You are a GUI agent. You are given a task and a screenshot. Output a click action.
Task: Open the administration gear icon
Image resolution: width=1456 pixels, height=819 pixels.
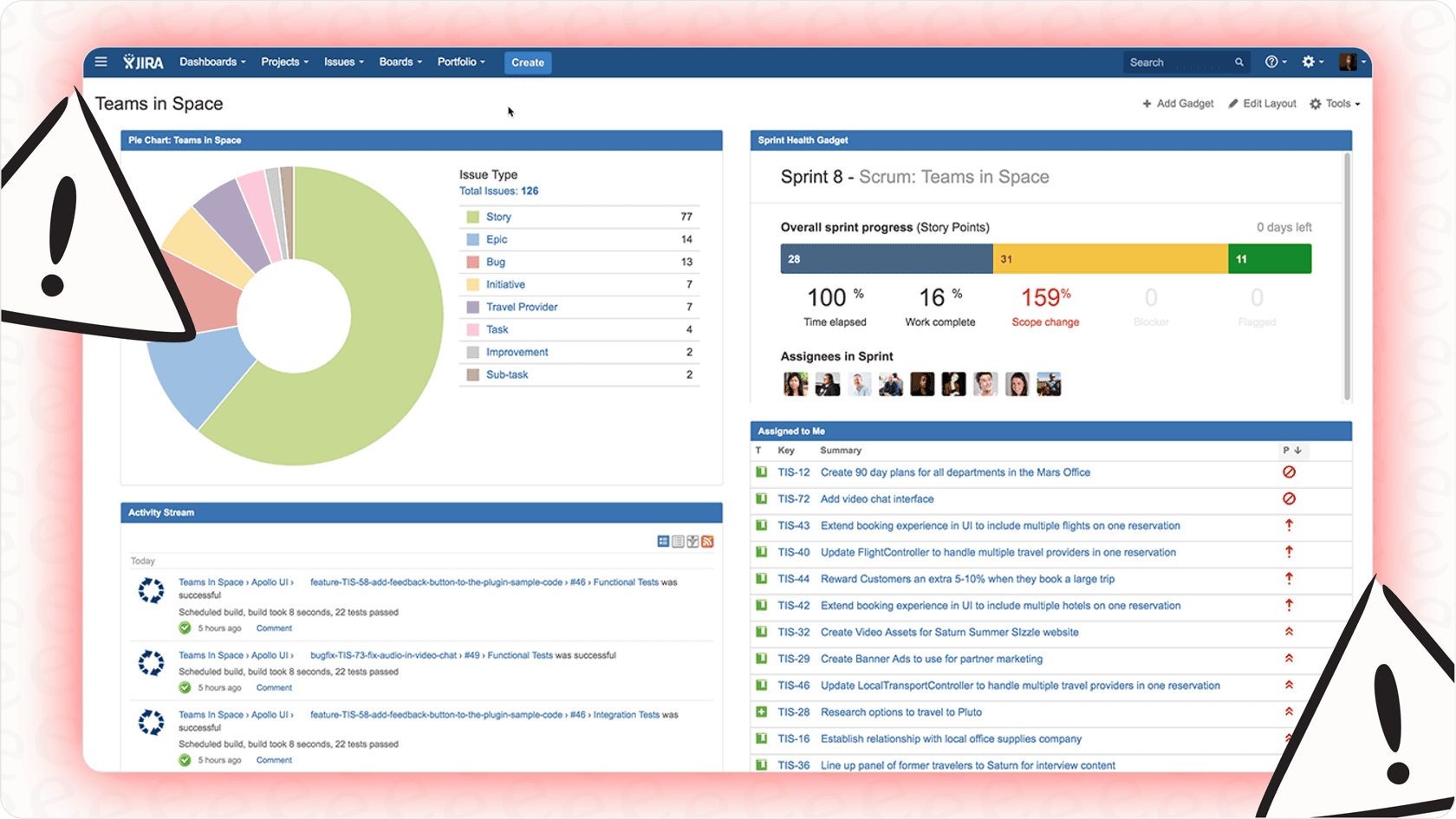(1308, 62)
